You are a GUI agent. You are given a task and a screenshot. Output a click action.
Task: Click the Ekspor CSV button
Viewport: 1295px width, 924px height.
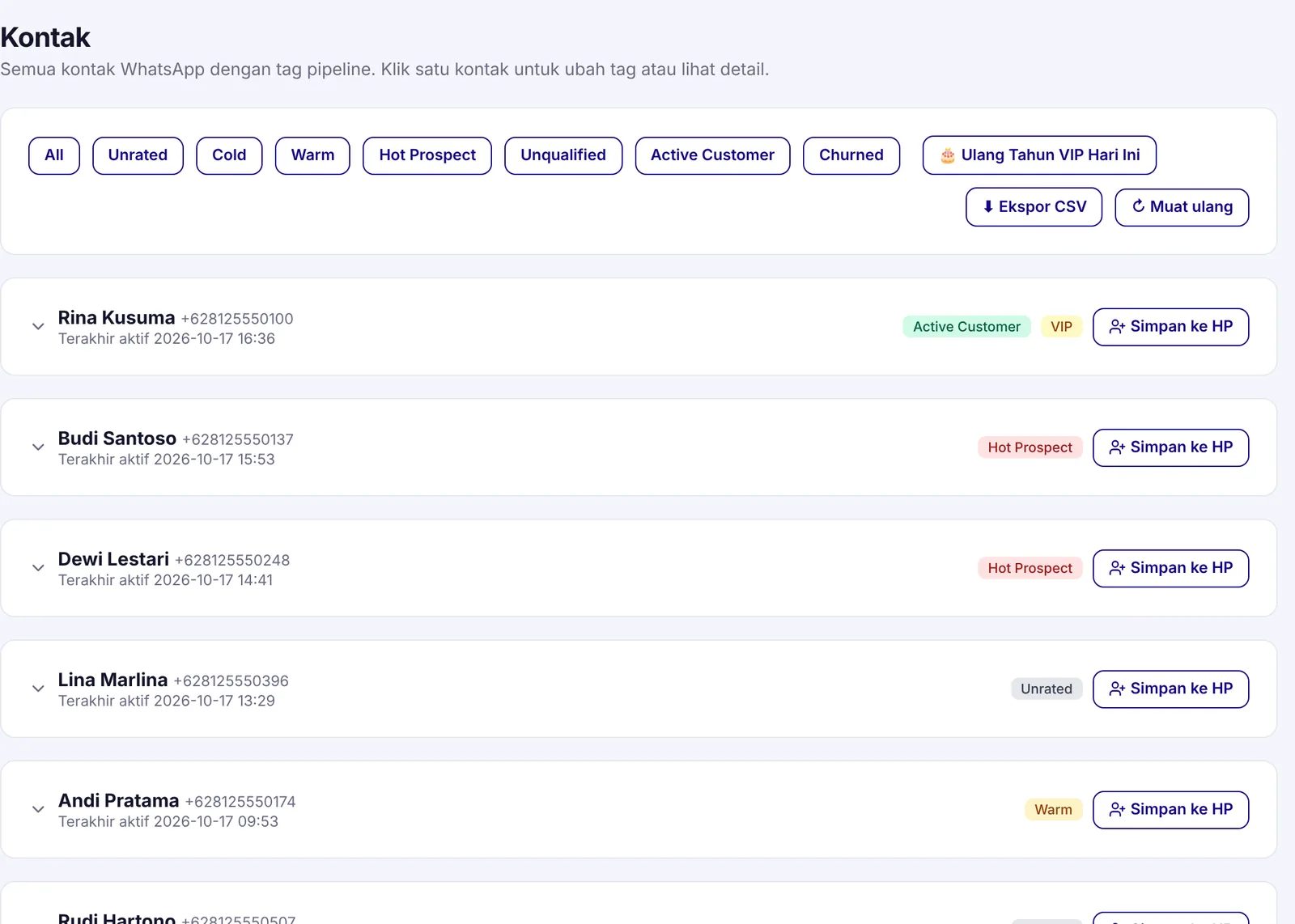pyautogui.click(x=1034, y=207)
